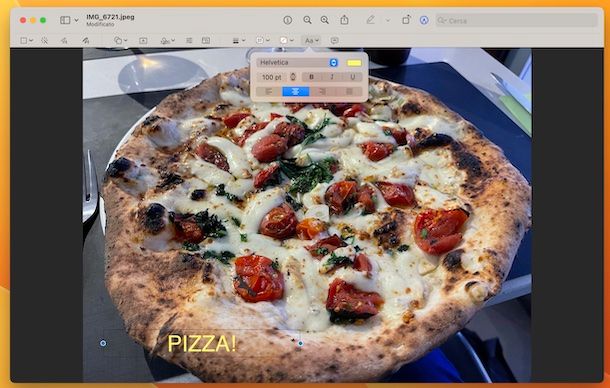Select the PIZZA! text annotation
Image resolution: width=610 pixels, height=388 pixels.
coord(202,344)
